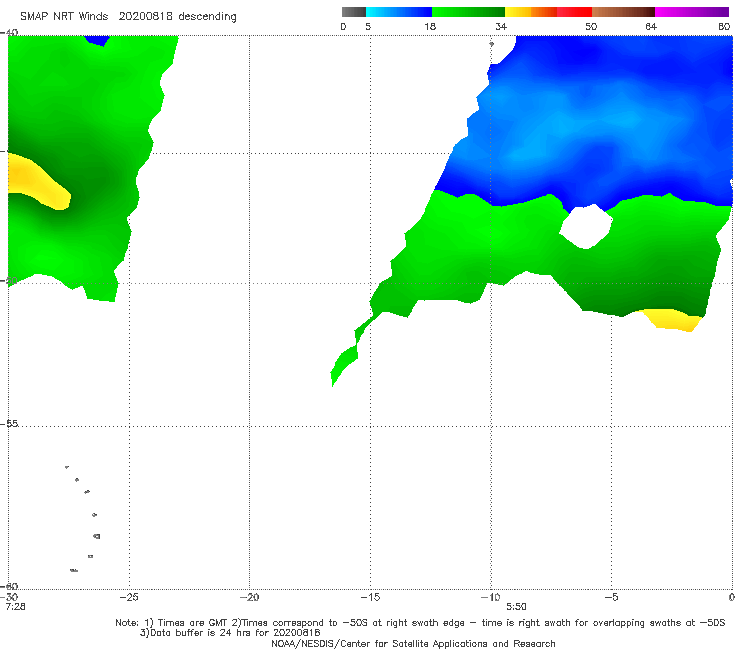Pick the magenta-purple segment of the color bar
Viewport: 740px width, 650px height.
point(692,12)
